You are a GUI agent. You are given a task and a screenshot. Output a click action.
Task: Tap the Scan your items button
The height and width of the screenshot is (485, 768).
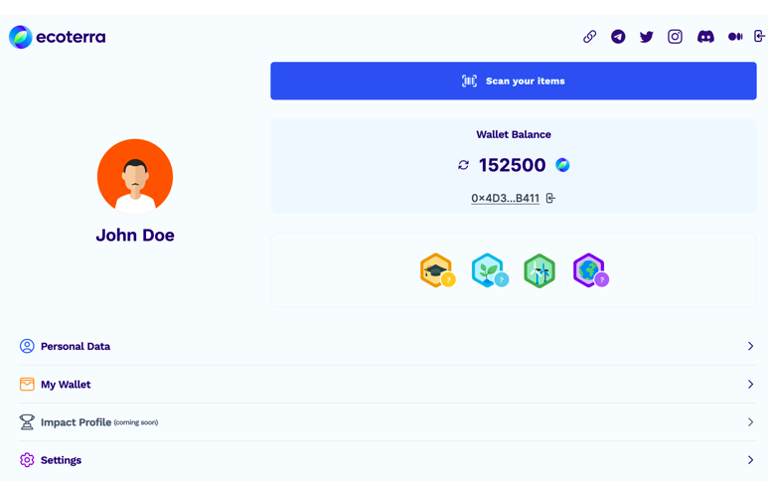pos(513,81)
